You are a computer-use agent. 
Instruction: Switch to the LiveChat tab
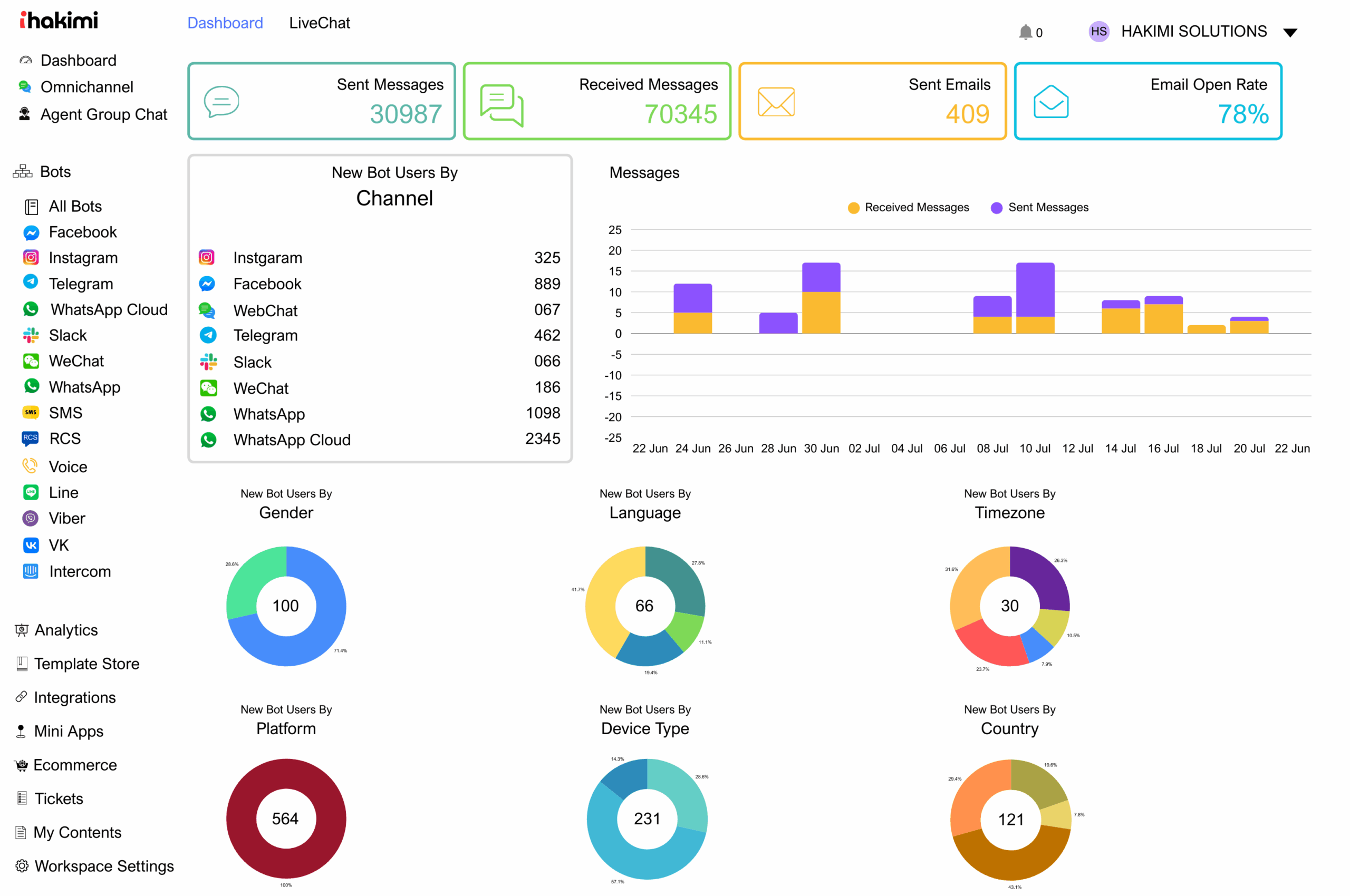(319, 23)
